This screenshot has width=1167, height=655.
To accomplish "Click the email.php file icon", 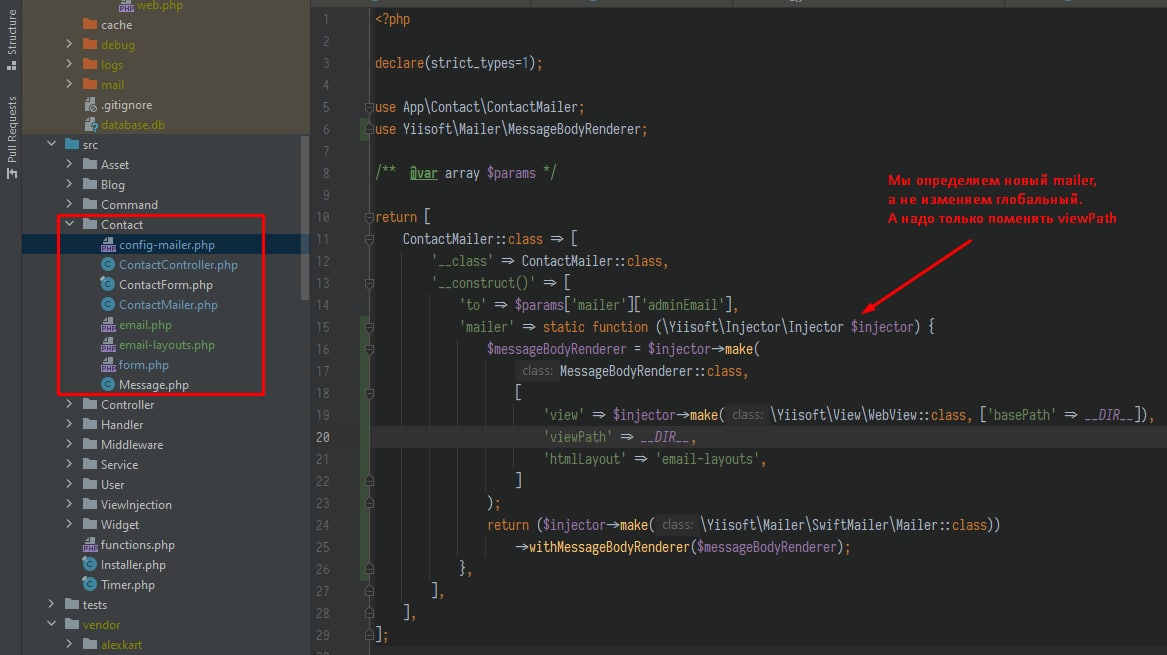I will coord(108,325).
